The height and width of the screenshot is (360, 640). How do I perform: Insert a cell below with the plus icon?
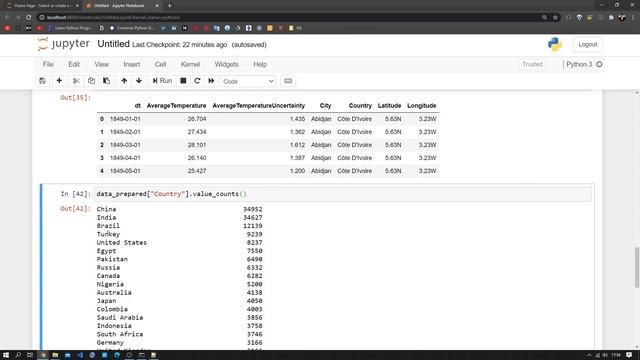coord(59,81)
